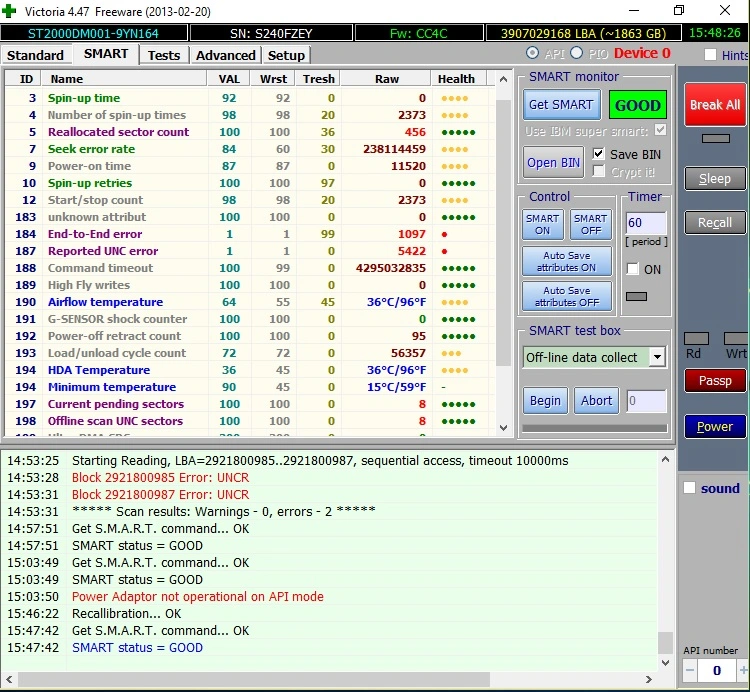
Task: Click the indicator under Break All button
Action: click(716, 139)
